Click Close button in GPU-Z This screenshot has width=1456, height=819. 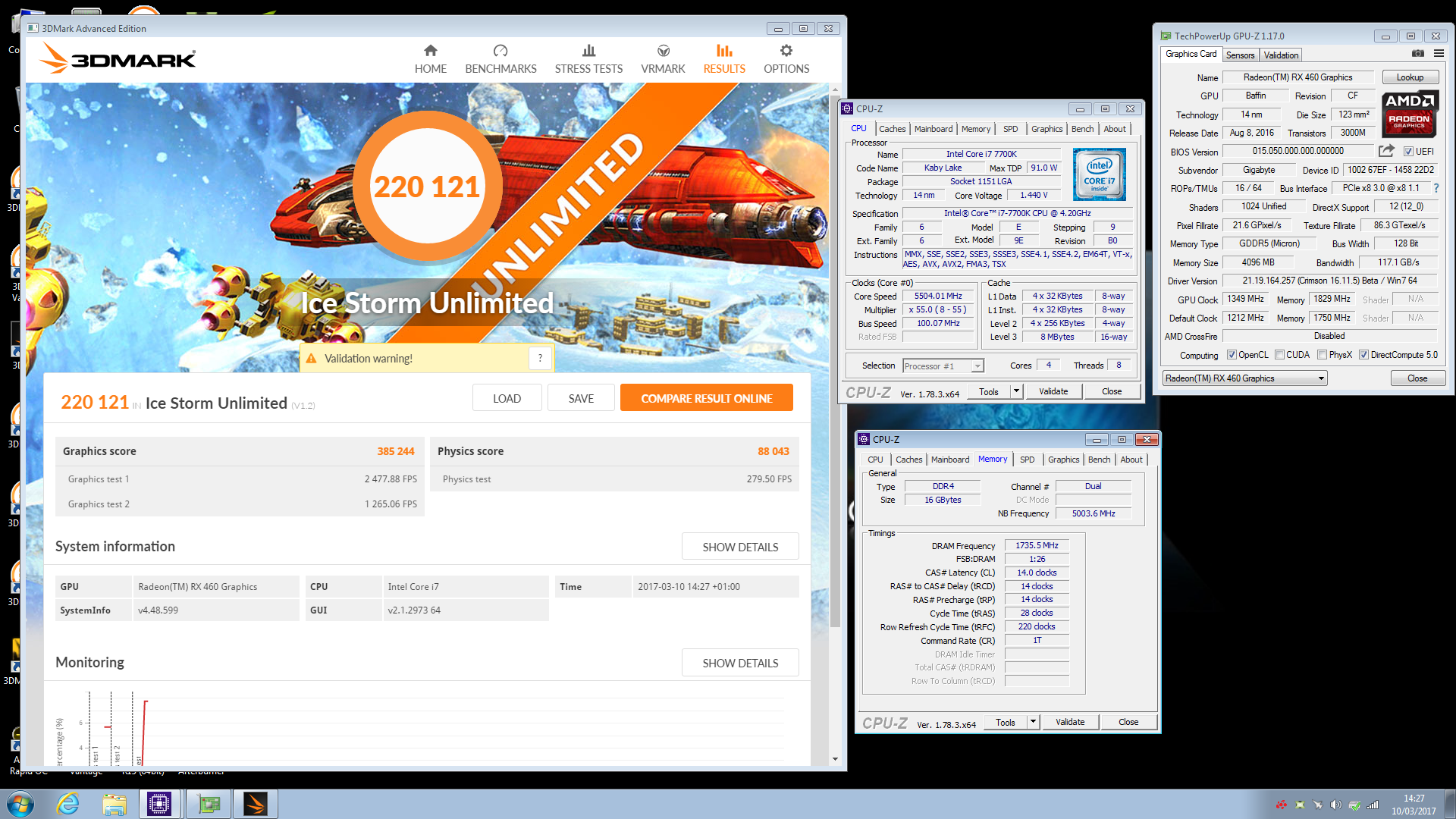1417,378
